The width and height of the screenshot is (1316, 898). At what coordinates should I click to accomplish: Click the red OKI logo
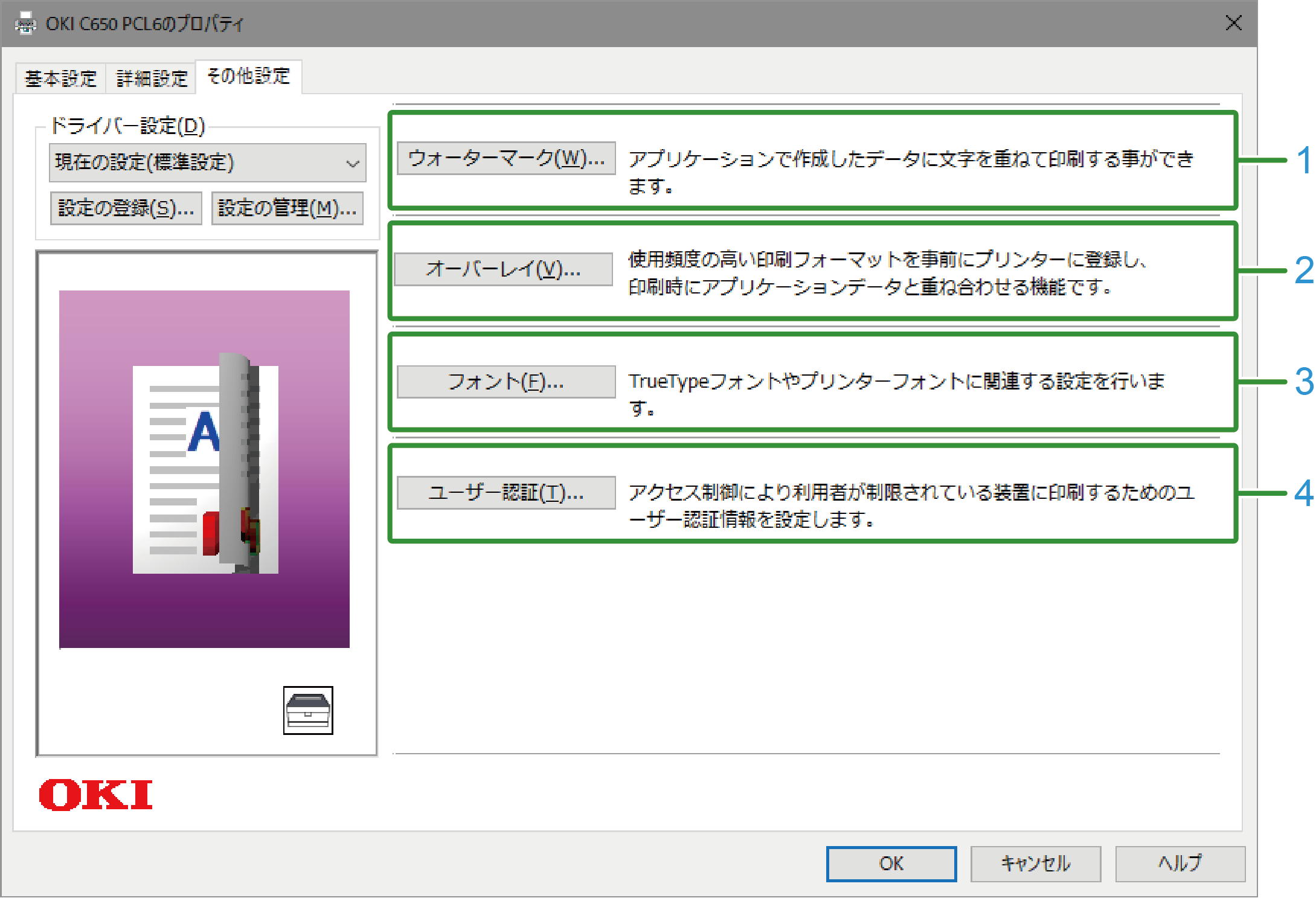(x=95, y=795)
